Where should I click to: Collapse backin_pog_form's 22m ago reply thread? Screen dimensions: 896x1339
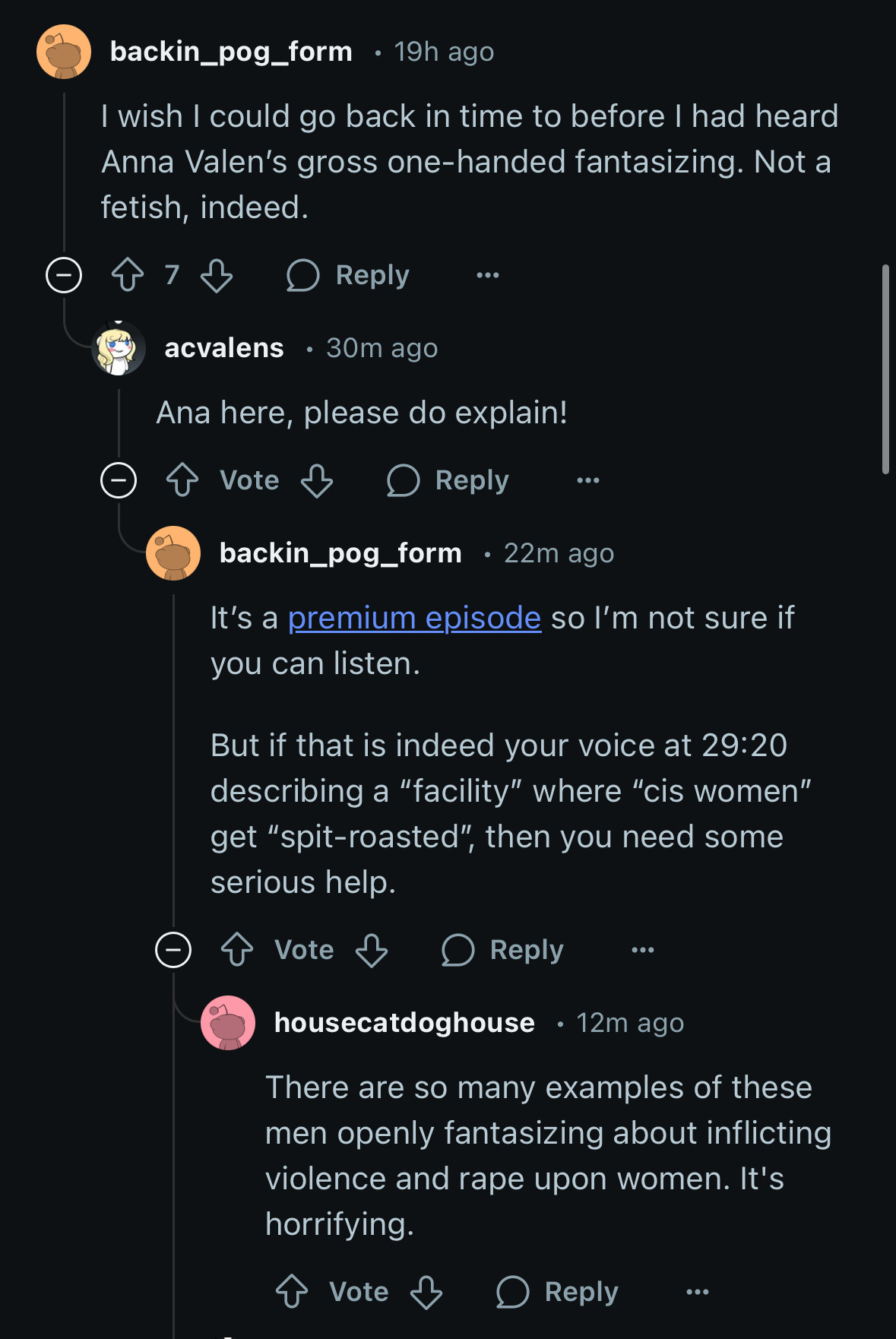point(173,950)
